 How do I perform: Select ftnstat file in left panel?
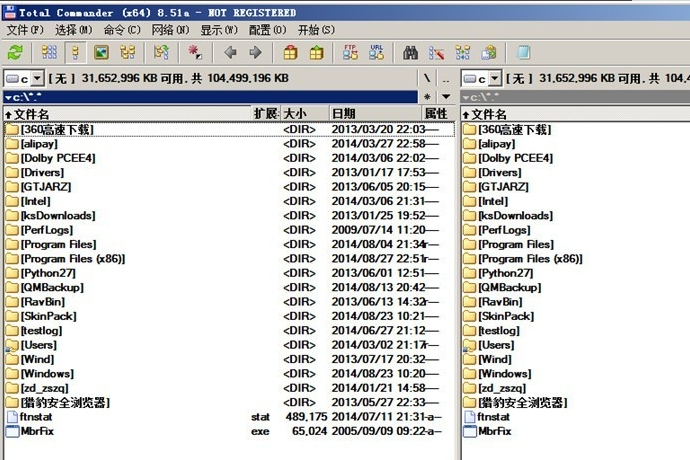click(229, 417)
